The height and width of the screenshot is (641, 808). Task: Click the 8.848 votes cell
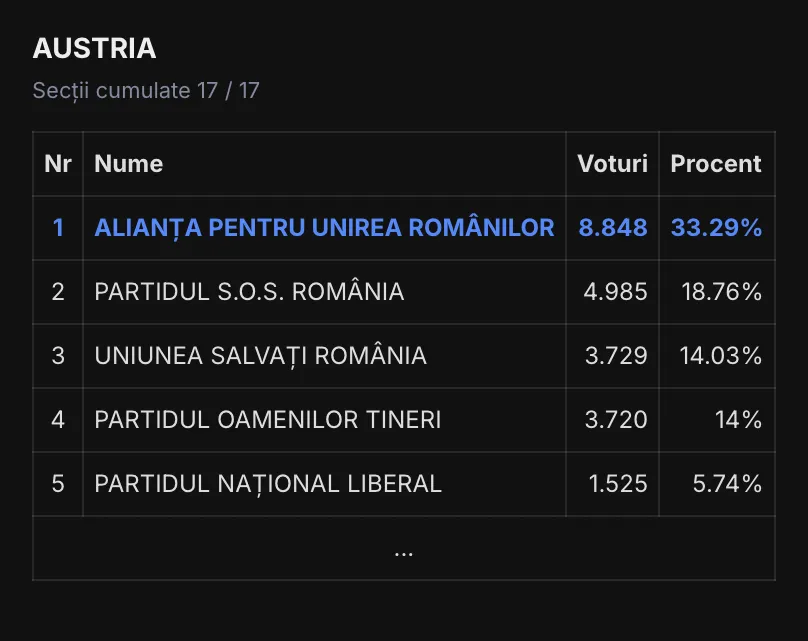[x=613, y=228]
